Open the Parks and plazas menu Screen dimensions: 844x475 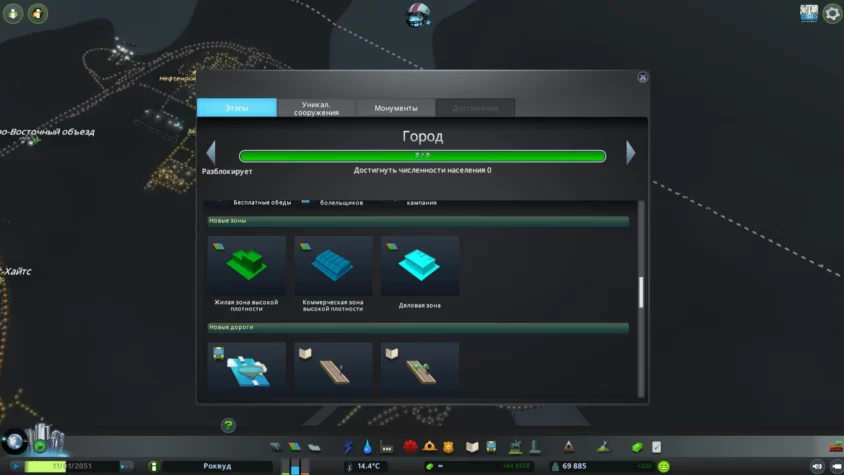[x=515, y=446]
